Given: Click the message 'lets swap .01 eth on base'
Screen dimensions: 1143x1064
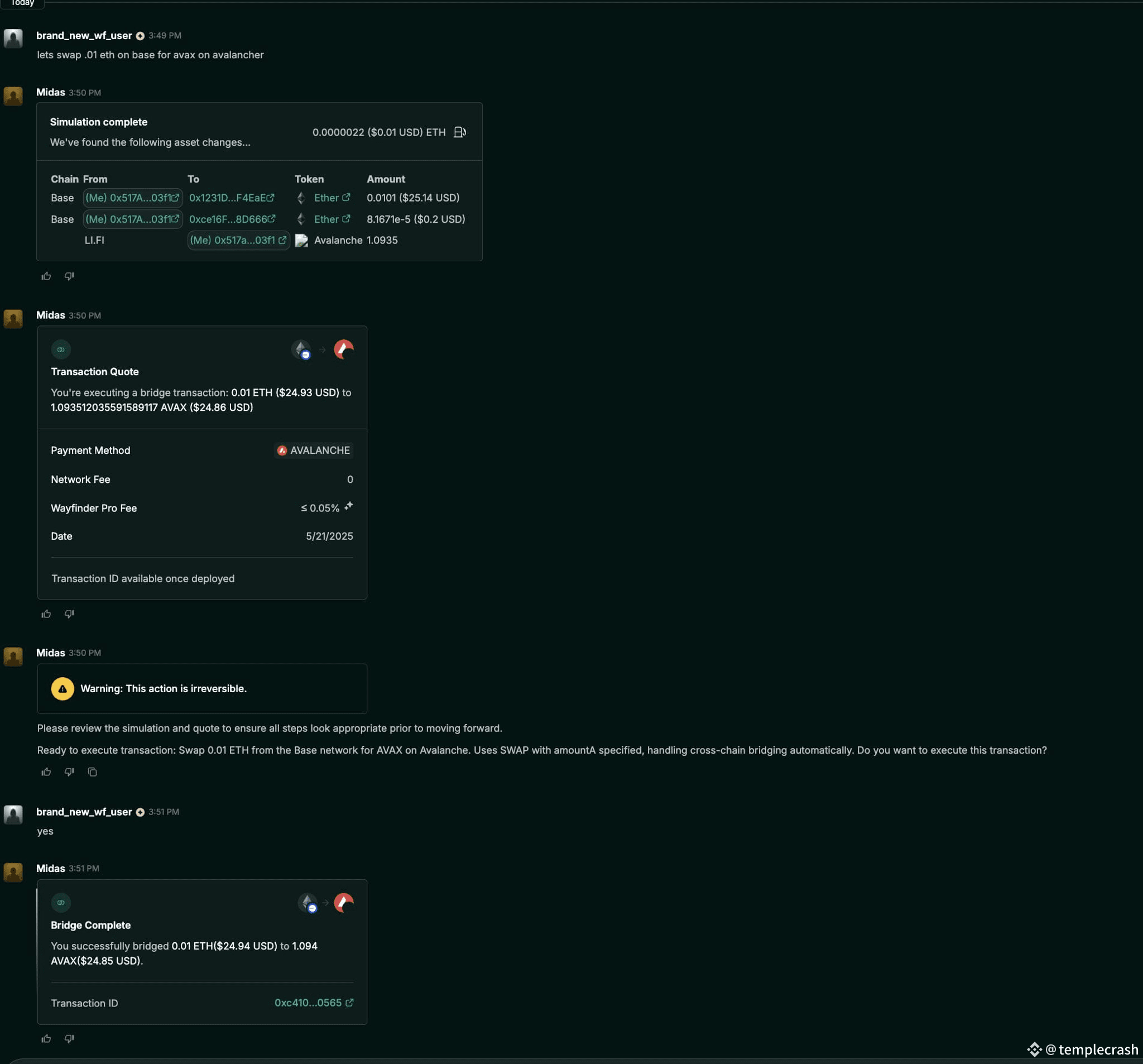Looking at the screenshot, I should pos(151,55).
